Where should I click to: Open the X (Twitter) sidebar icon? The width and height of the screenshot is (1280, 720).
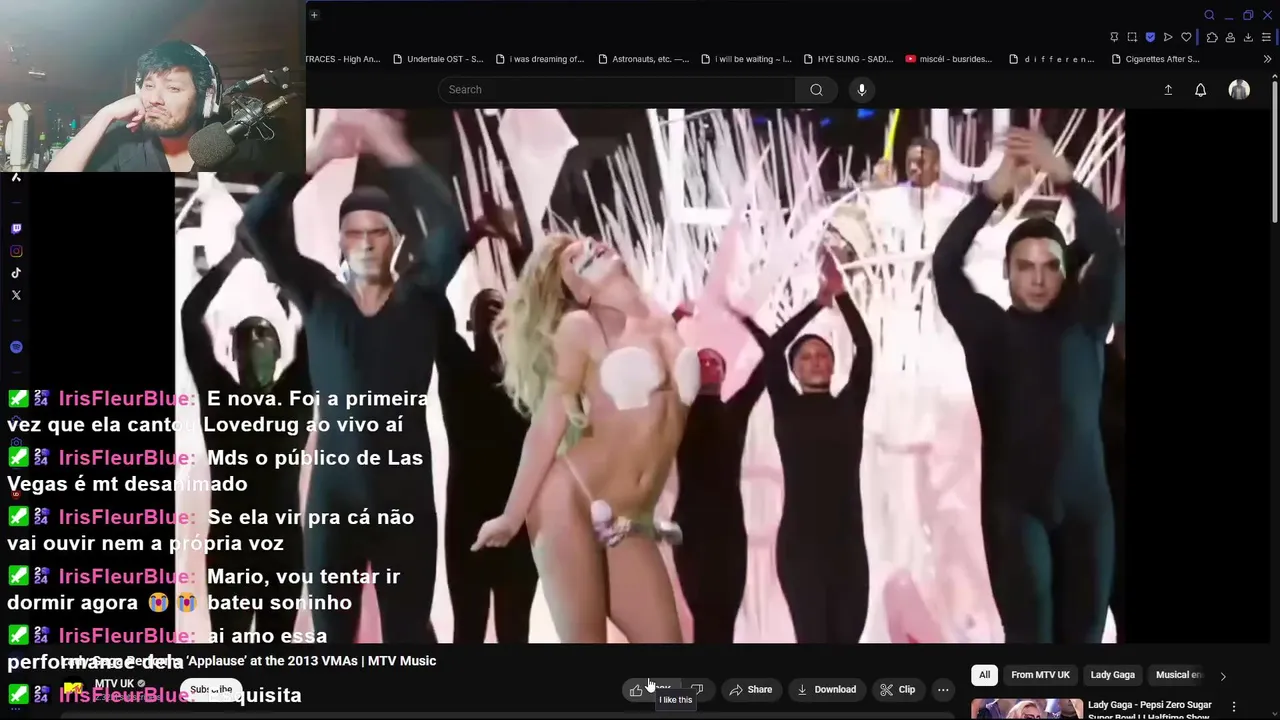click(x=16, y=295)
